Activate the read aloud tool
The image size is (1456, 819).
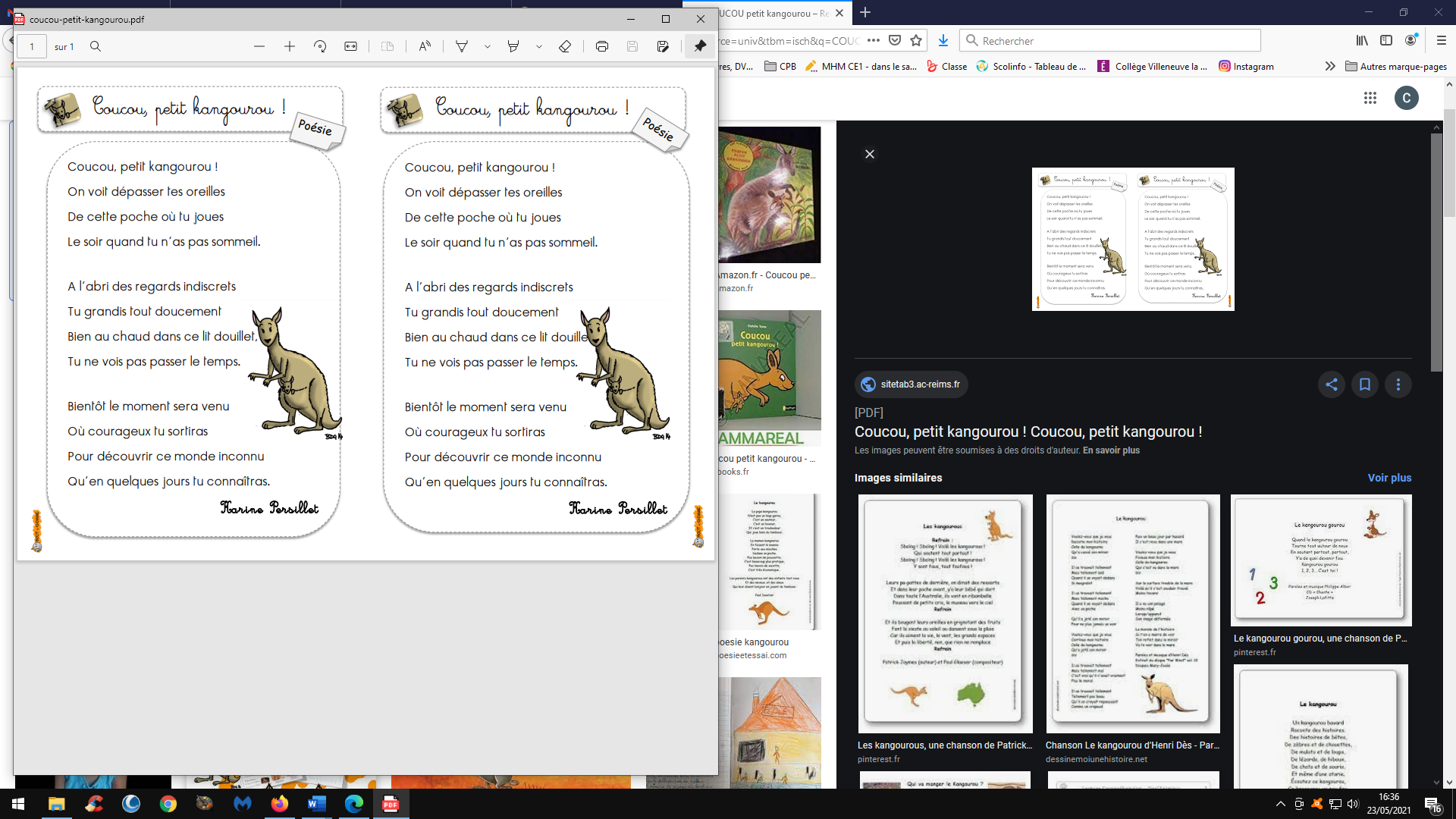click(425, 46)
